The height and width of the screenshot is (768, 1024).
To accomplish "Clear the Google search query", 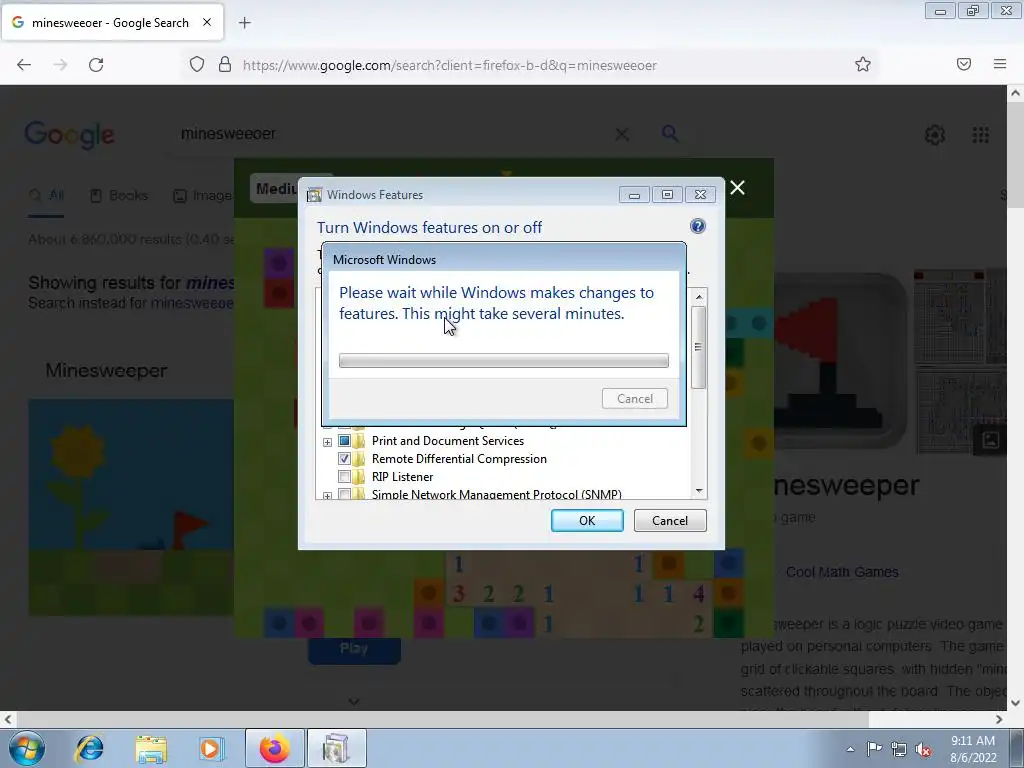I will click(622, 134).
